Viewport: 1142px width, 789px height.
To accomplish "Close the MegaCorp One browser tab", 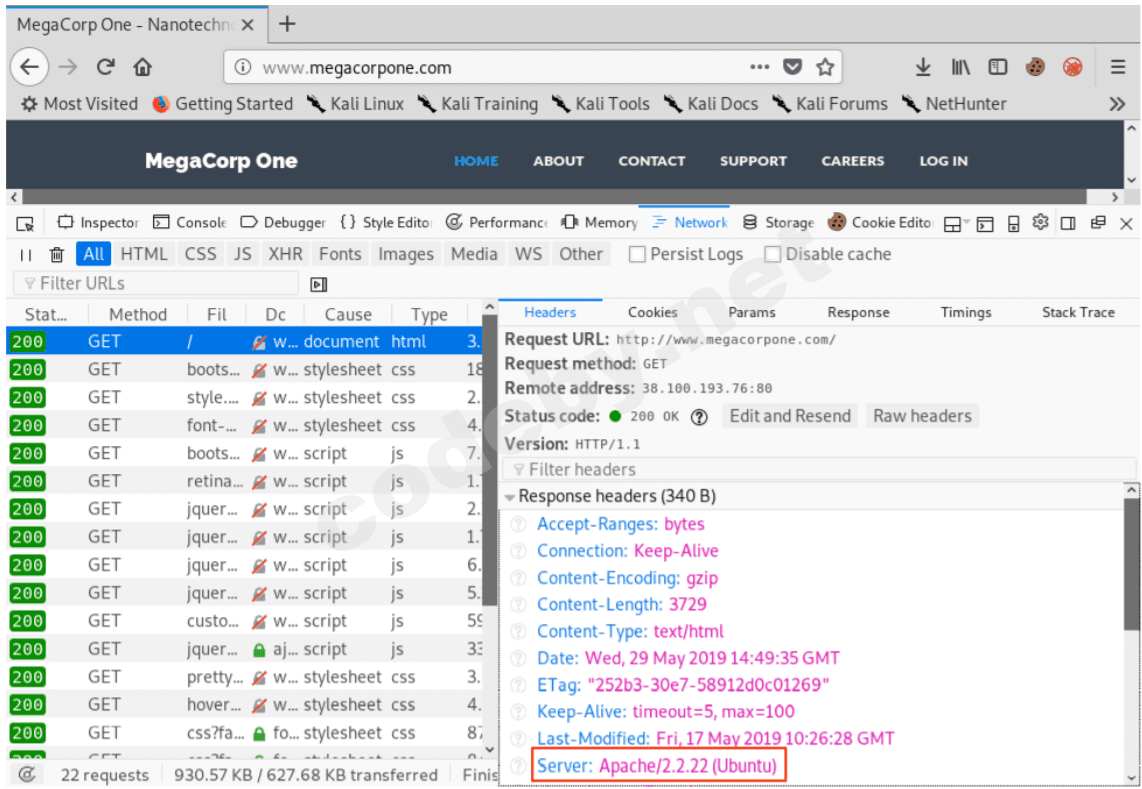I will (248, 25).
